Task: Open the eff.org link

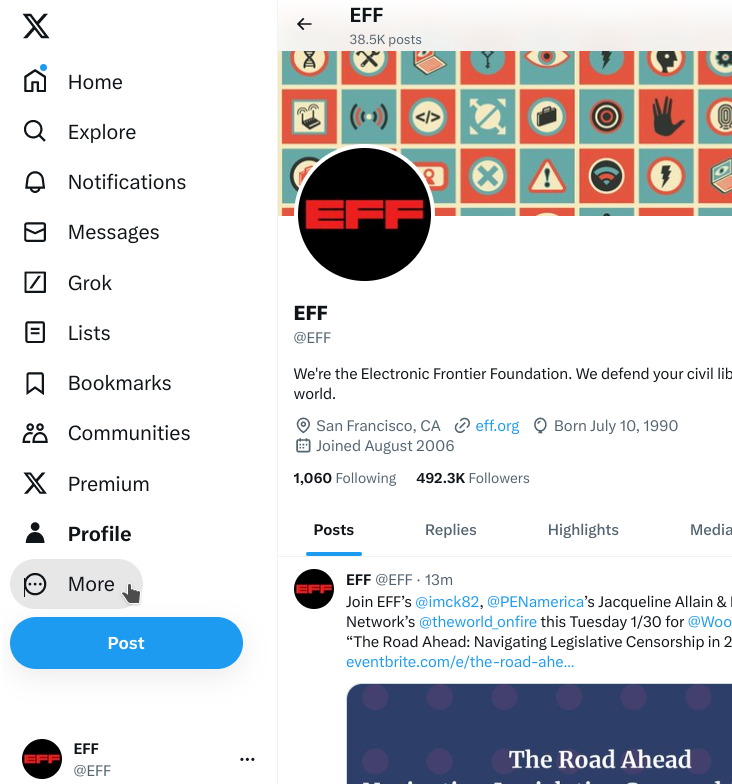Action: (x=497, y=426)
